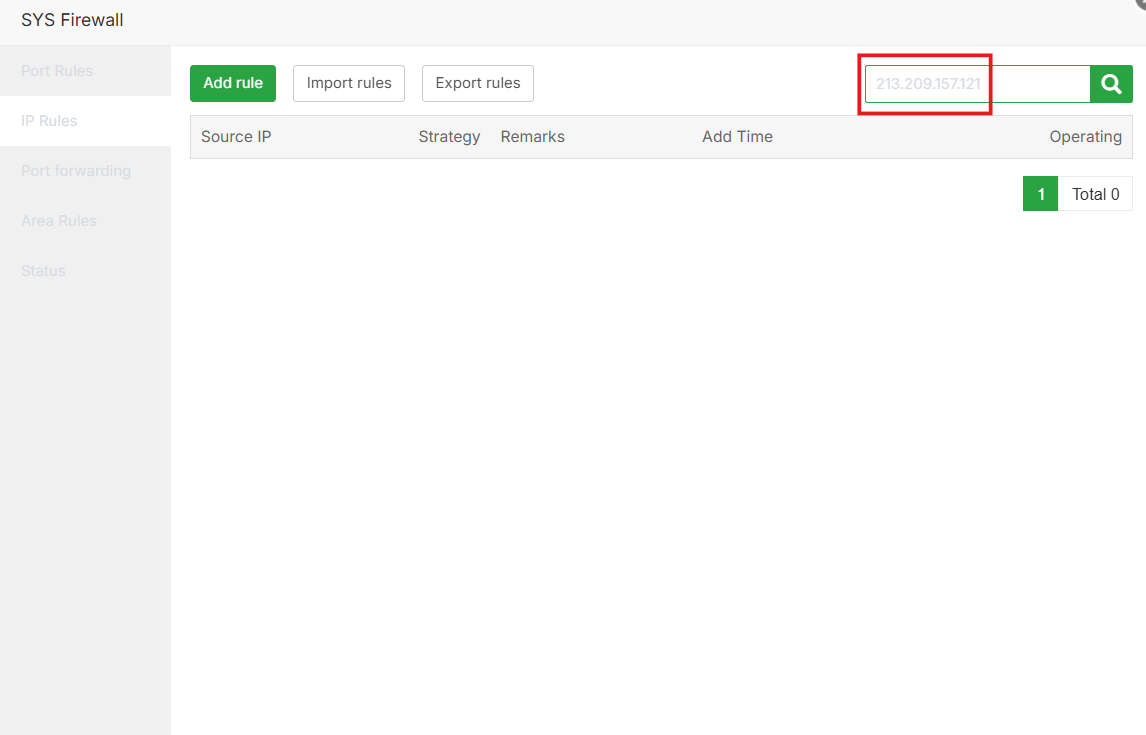Viewport: 1146px width, 735px height.
Task: Click the Strategy column header
Action: tap(449, 137)
